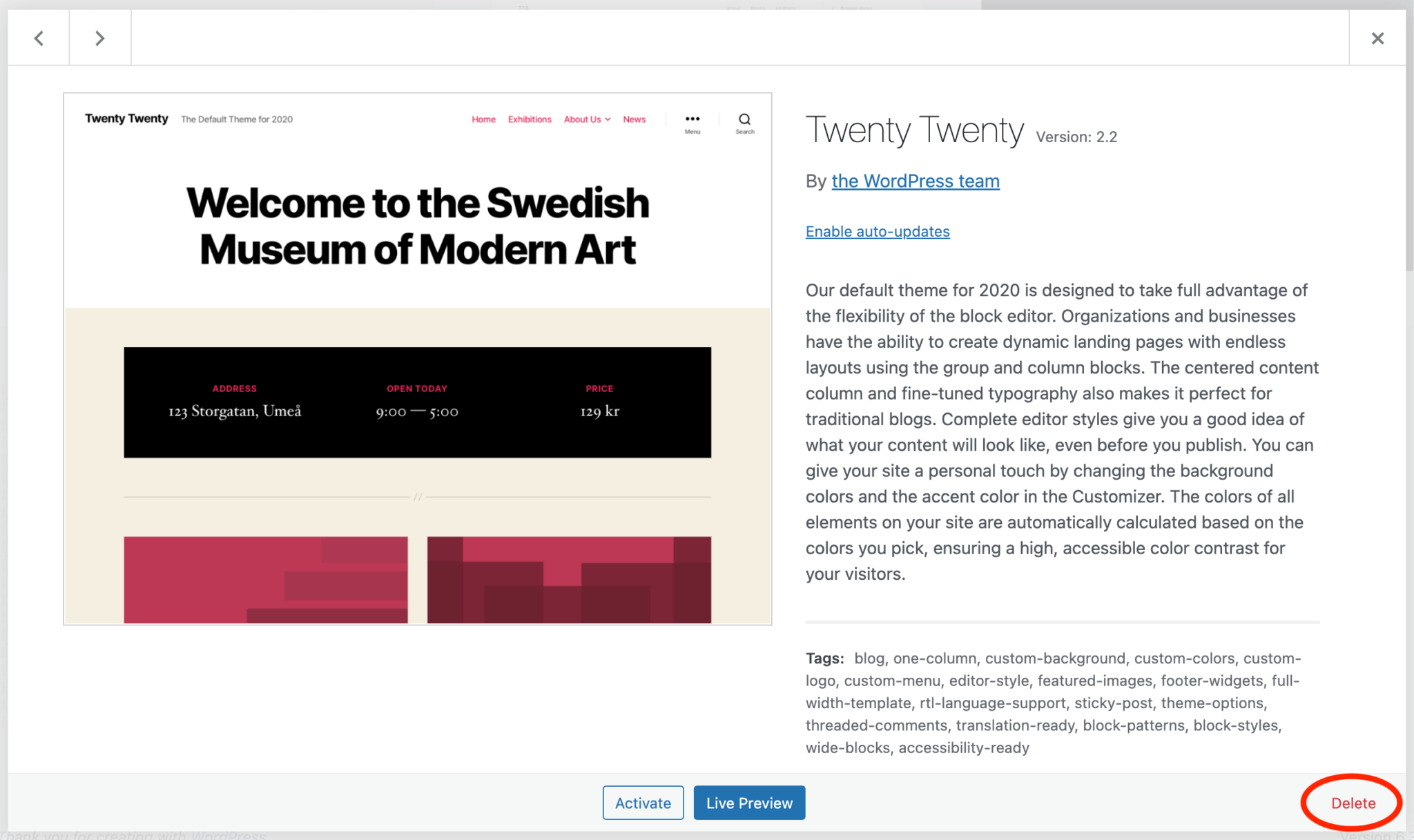
Task: Select Home in the preview navigation
Action: click(x=483, y=119)
